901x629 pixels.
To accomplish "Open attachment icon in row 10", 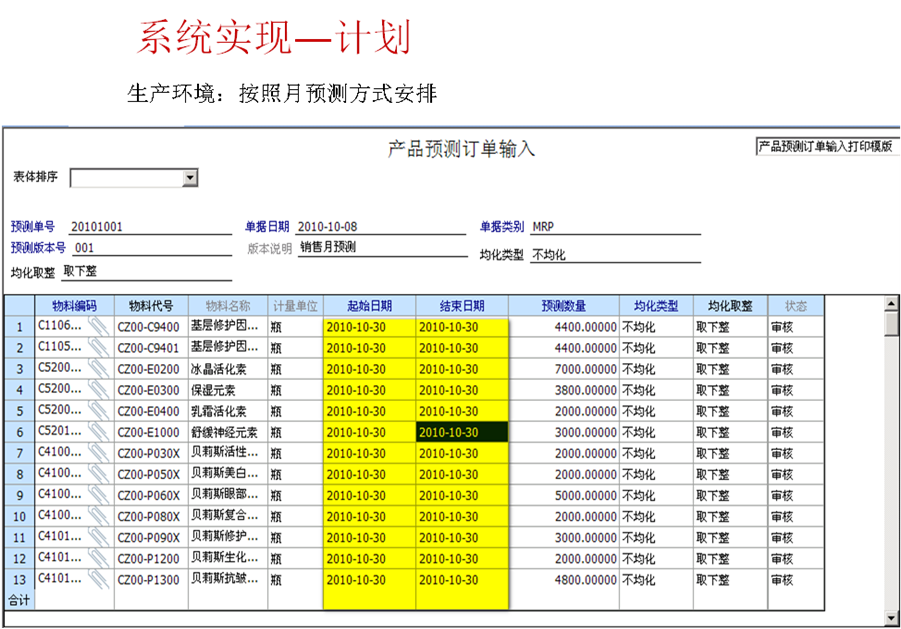I will click(97, 516).
